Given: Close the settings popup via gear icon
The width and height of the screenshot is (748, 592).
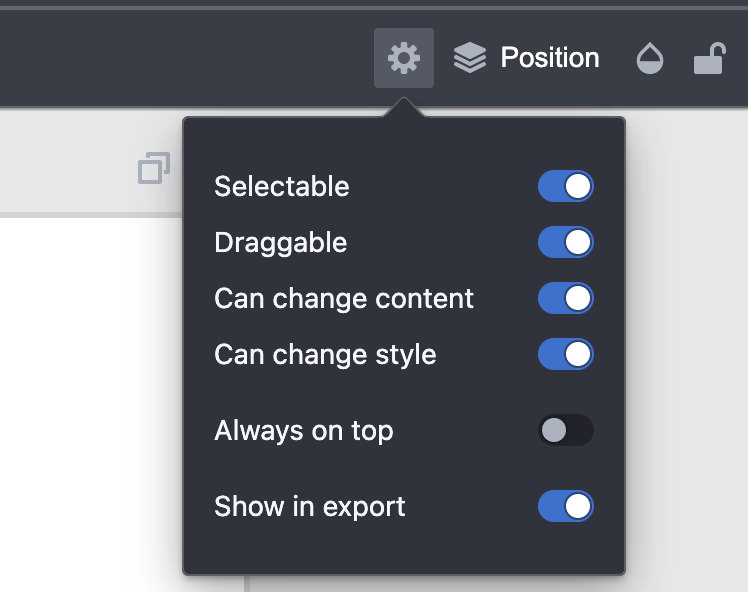Looking at the screenshot, I should [x=404, y=58].
